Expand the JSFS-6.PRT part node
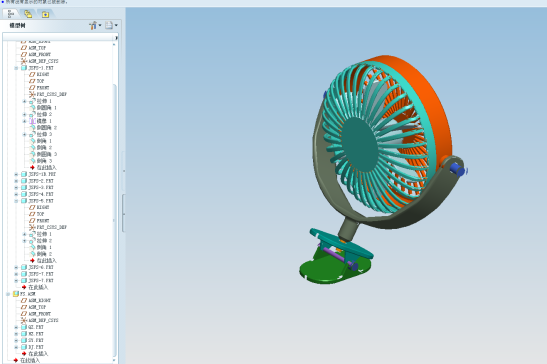547x364 pixels. tap(16, 267)
